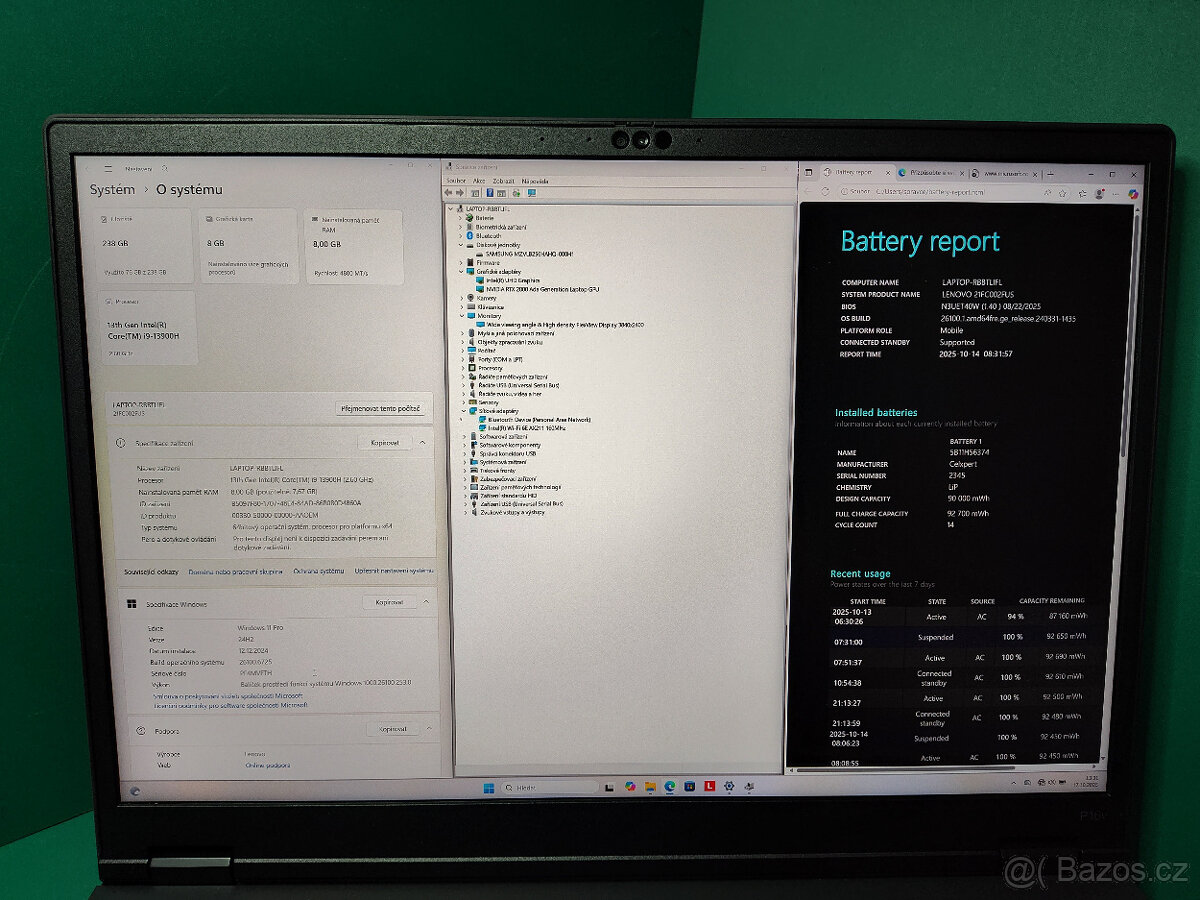The image size is (1200, 900).
Task: Click the help icon in Device Manager toolbar
Action: click(490, 193)
